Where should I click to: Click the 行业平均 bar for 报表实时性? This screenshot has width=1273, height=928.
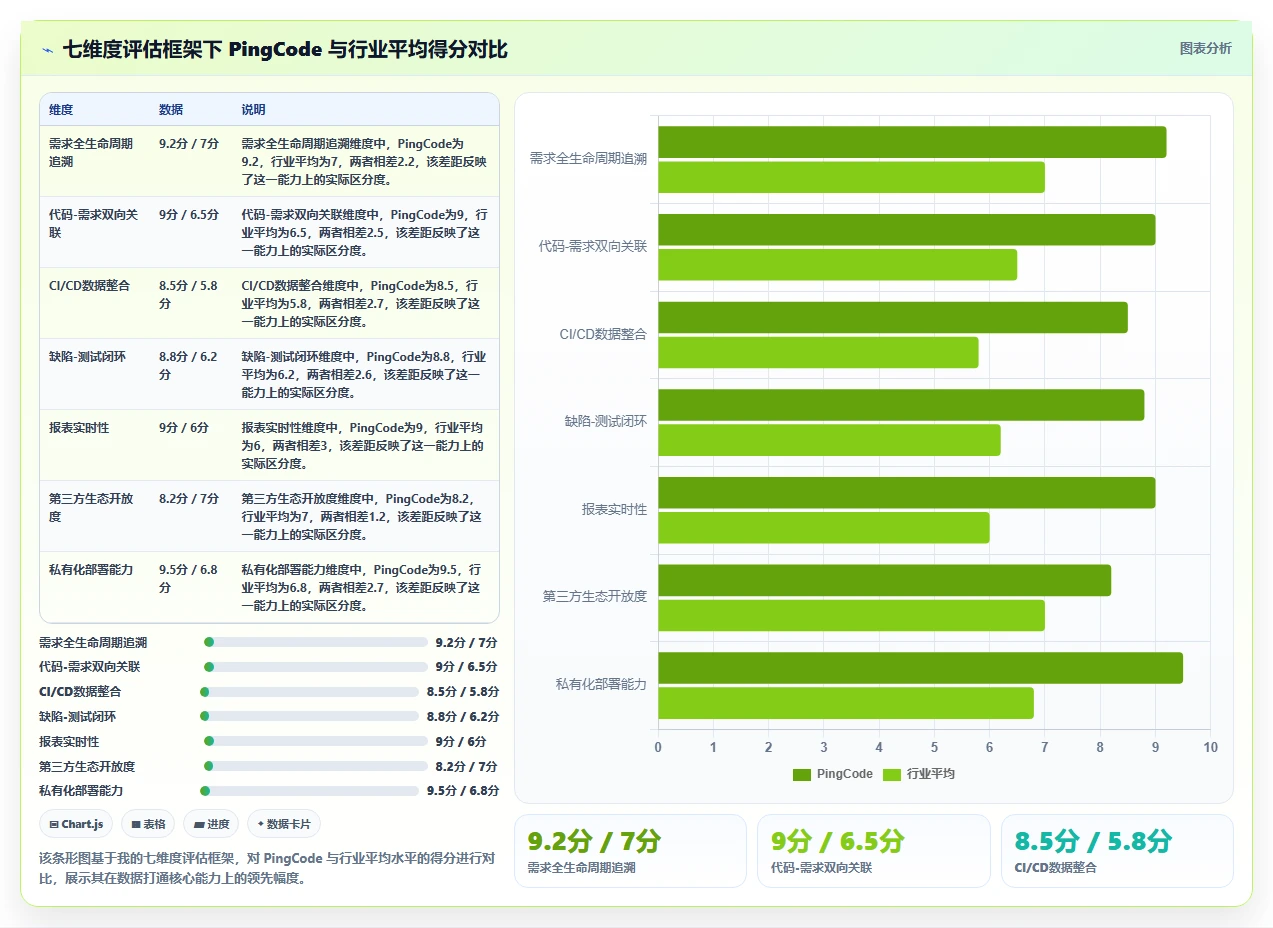coord(824,527)
